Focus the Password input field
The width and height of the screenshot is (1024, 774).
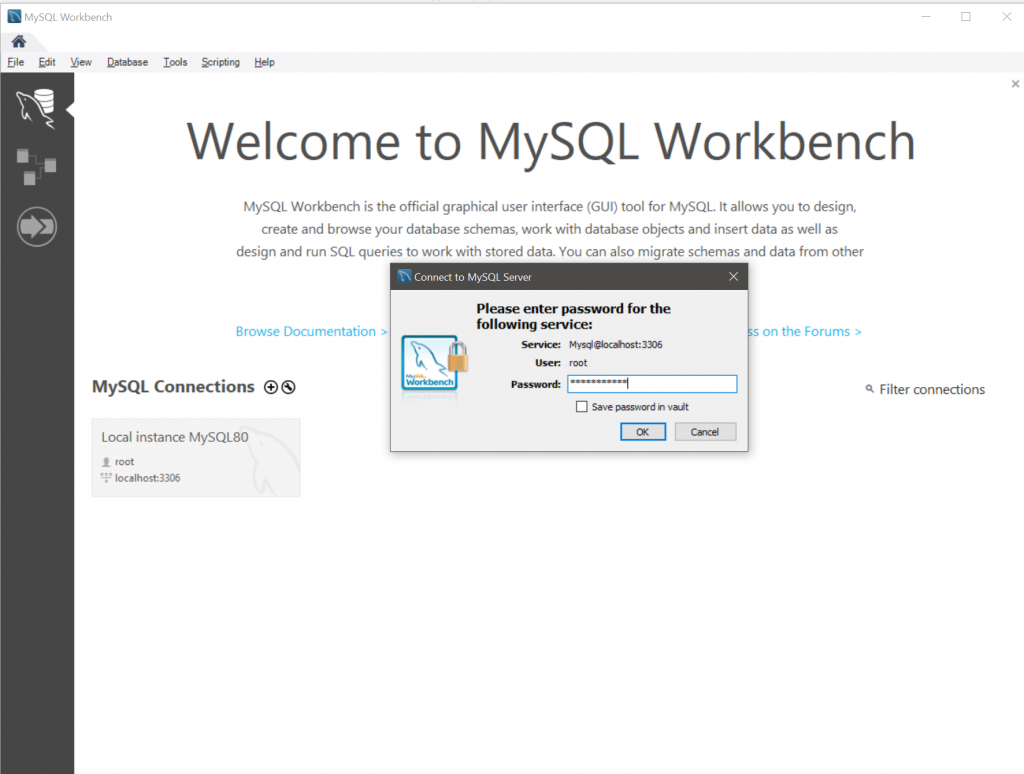click(x=652, y=383)
